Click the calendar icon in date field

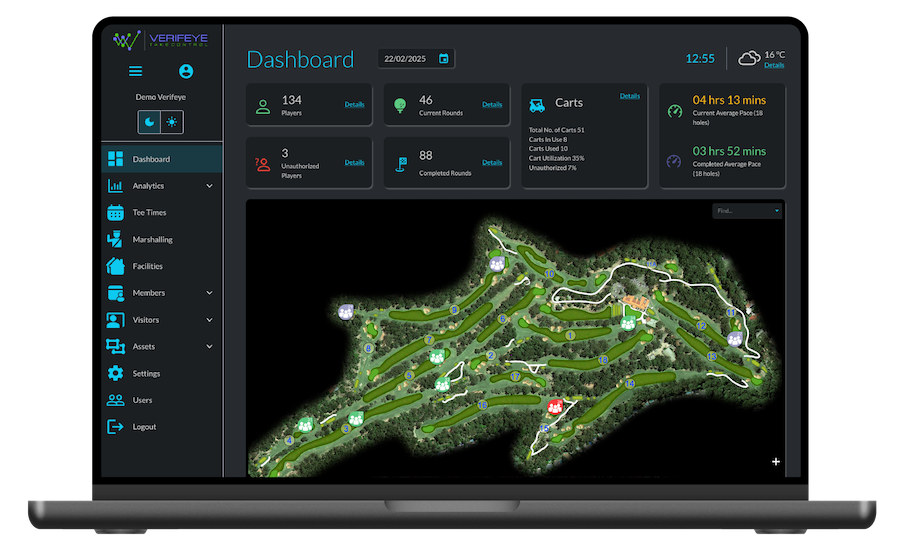click(x=444, y=59)
